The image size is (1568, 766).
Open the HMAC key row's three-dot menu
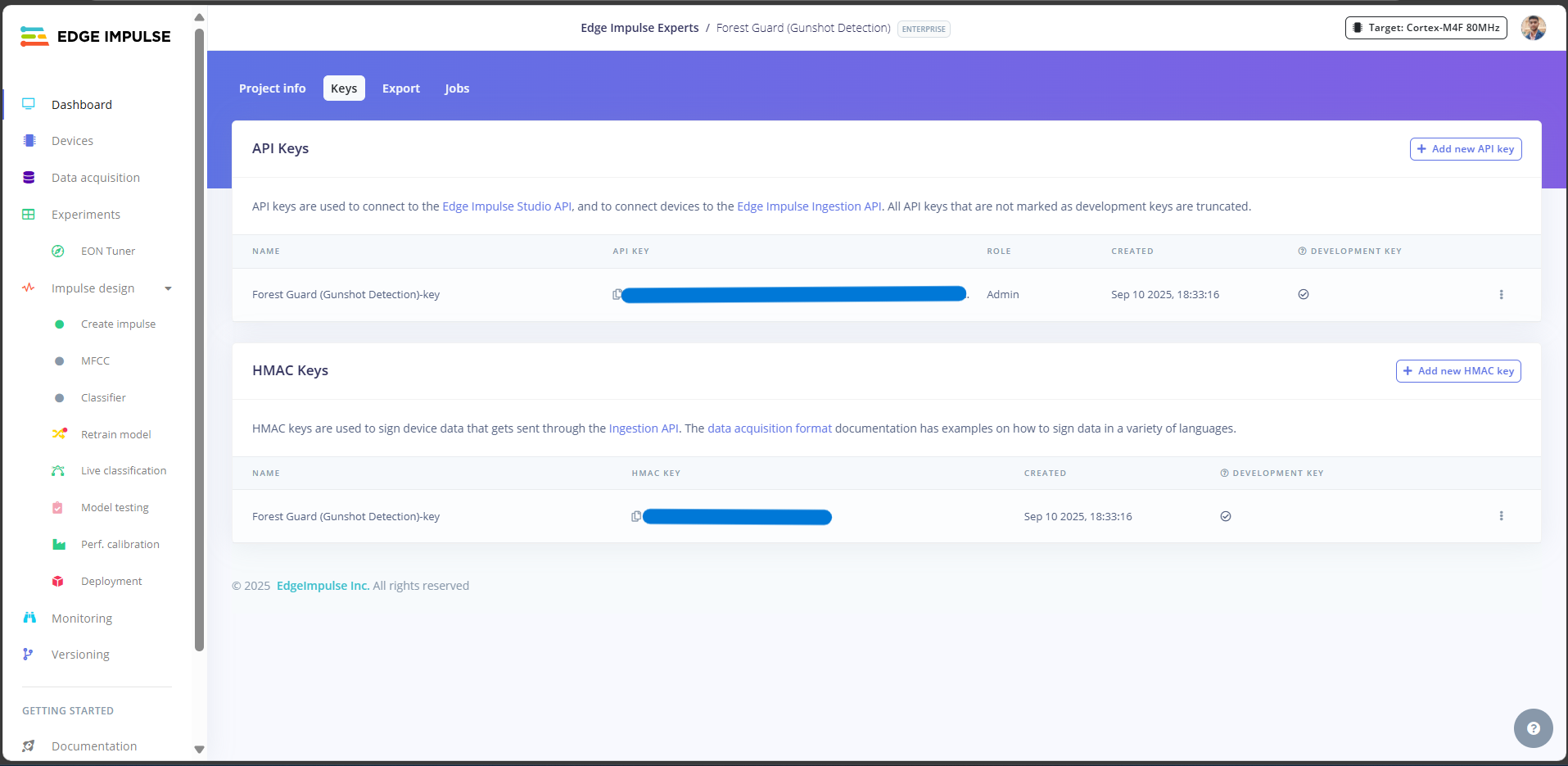[x=1501, y=516]
